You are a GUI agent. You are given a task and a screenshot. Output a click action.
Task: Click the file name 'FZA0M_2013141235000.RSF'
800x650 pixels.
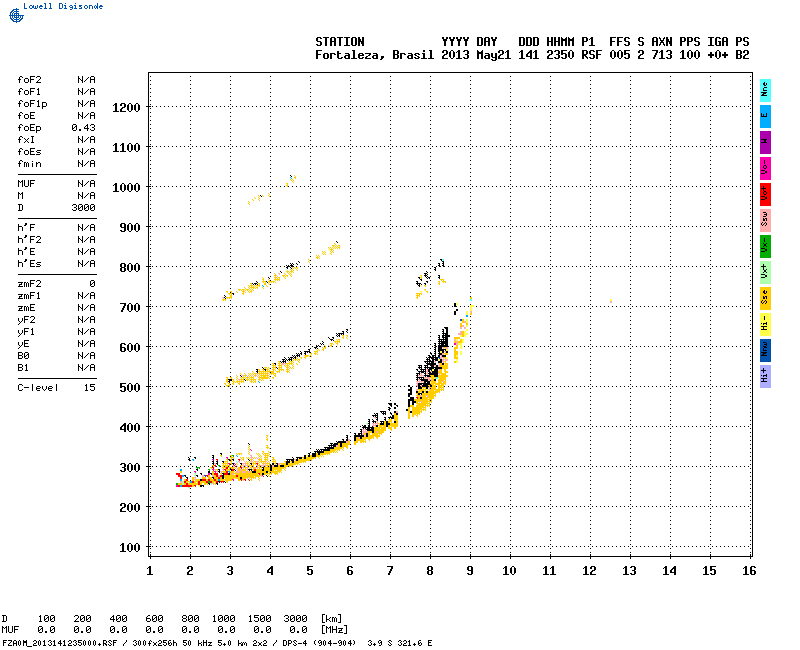(x=60, y=643)
